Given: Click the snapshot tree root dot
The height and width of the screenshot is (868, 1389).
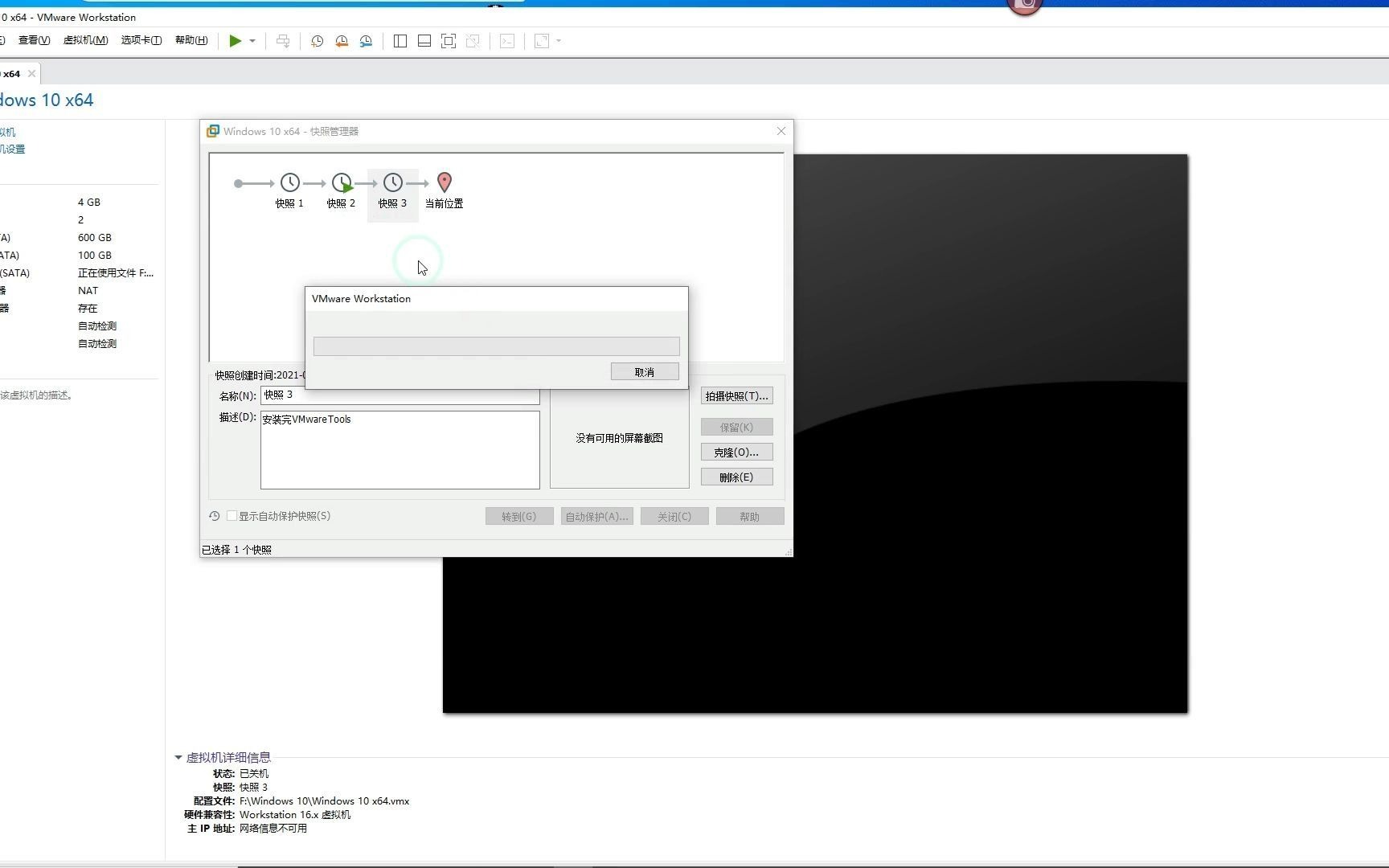Looking at the screenshot, I should [x=238, y=183].
